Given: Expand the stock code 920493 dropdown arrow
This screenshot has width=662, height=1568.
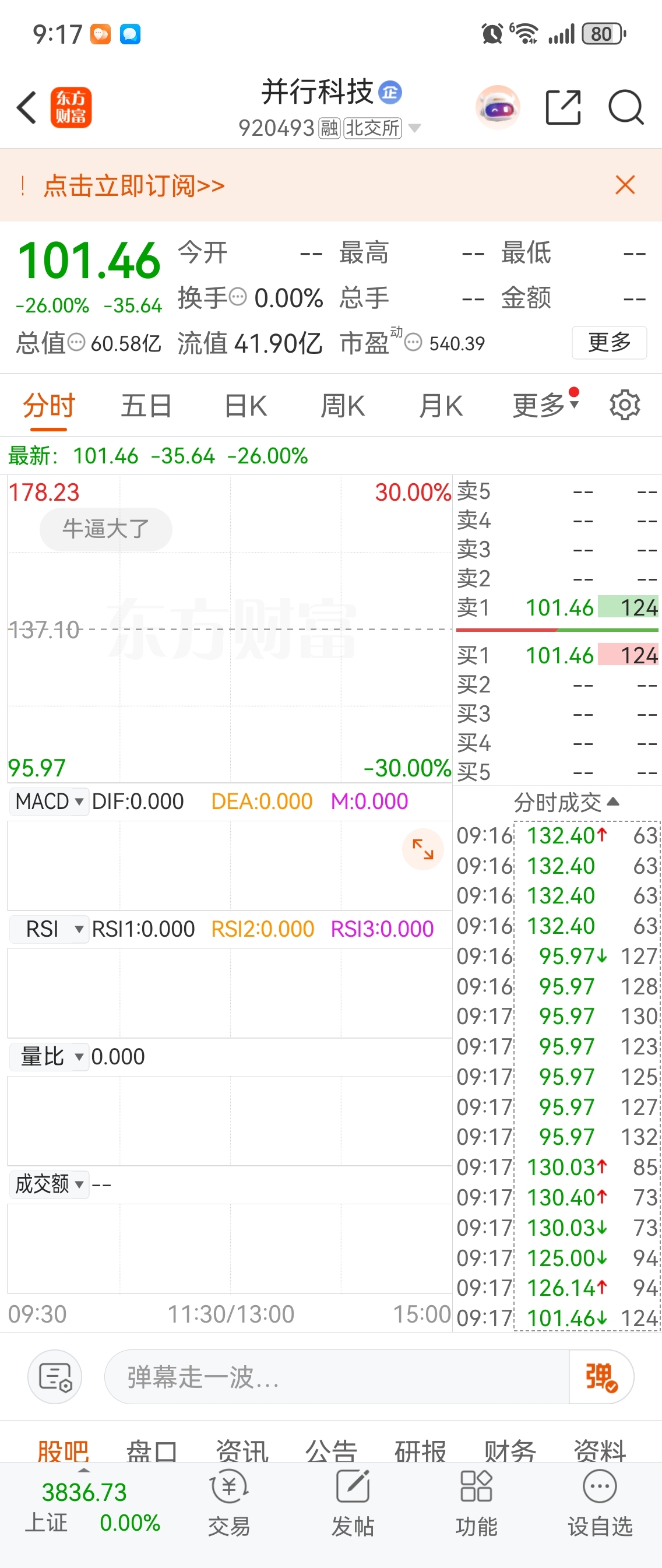Looking at the screenshot, I should pos(414,128).
